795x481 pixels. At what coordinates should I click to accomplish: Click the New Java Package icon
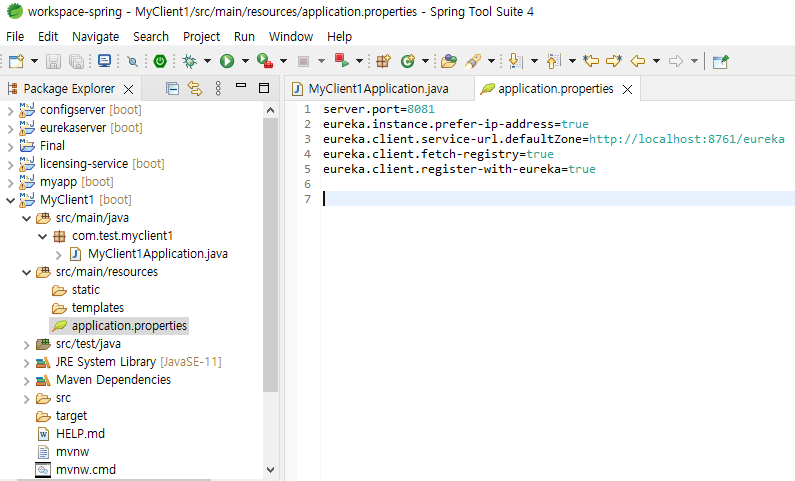(383, 61)
